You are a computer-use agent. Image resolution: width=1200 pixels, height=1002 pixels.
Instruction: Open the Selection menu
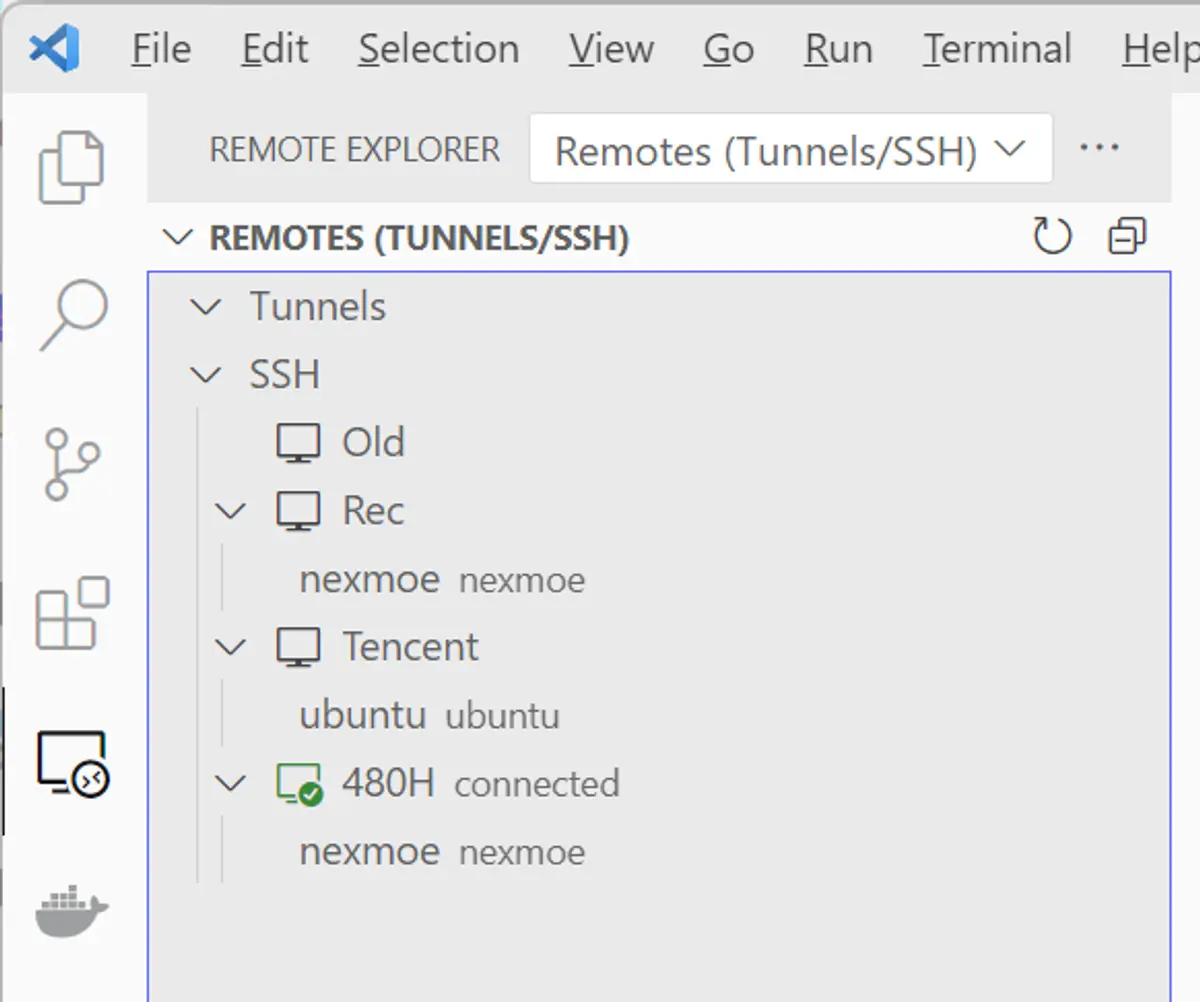(x=439, y=49)
